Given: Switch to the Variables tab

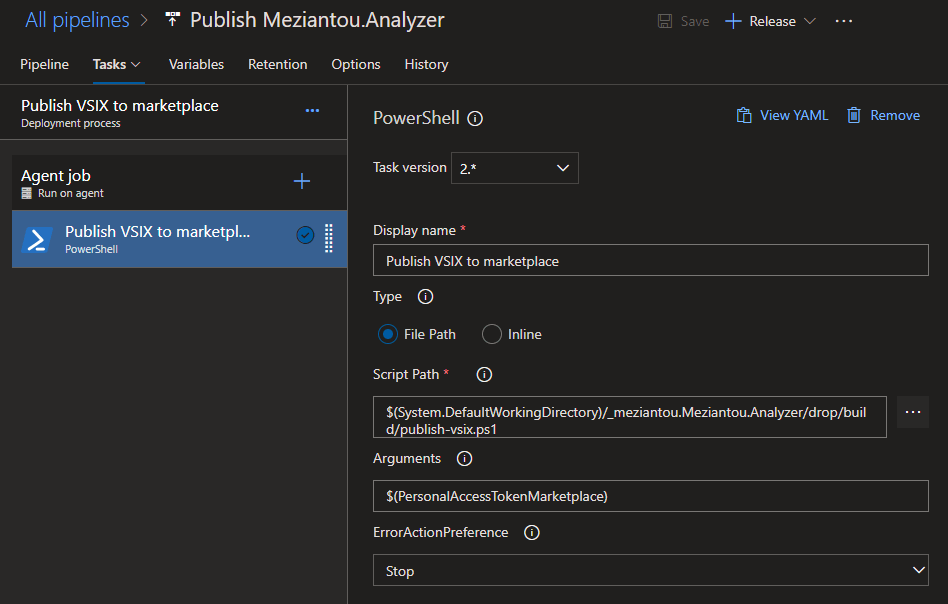Looking at the screenshot, I should point(196,64).
